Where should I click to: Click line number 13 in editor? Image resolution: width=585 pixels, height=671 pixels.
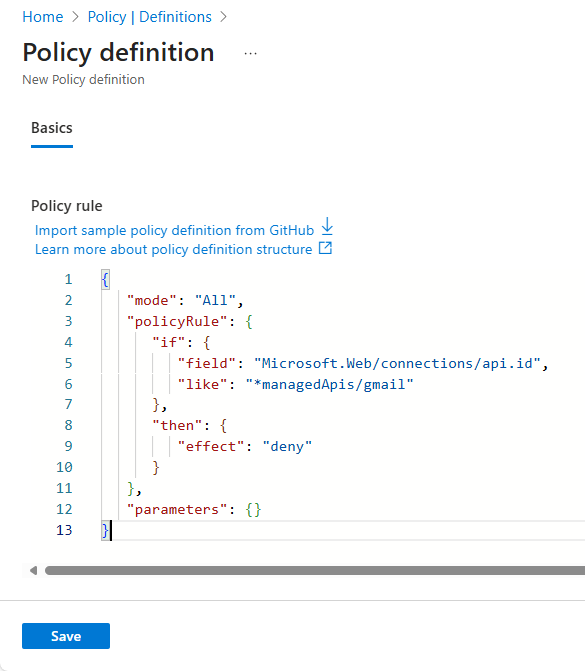(64, 530)
